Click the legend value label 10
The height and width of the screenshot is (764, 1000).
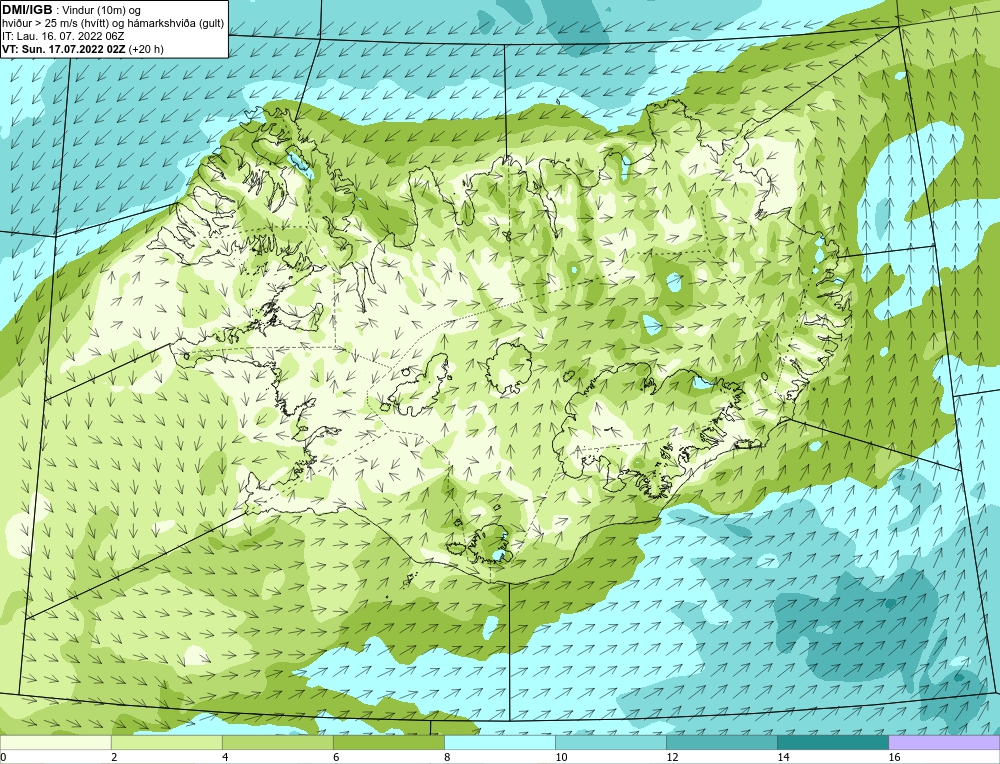(x=561, y=757)
